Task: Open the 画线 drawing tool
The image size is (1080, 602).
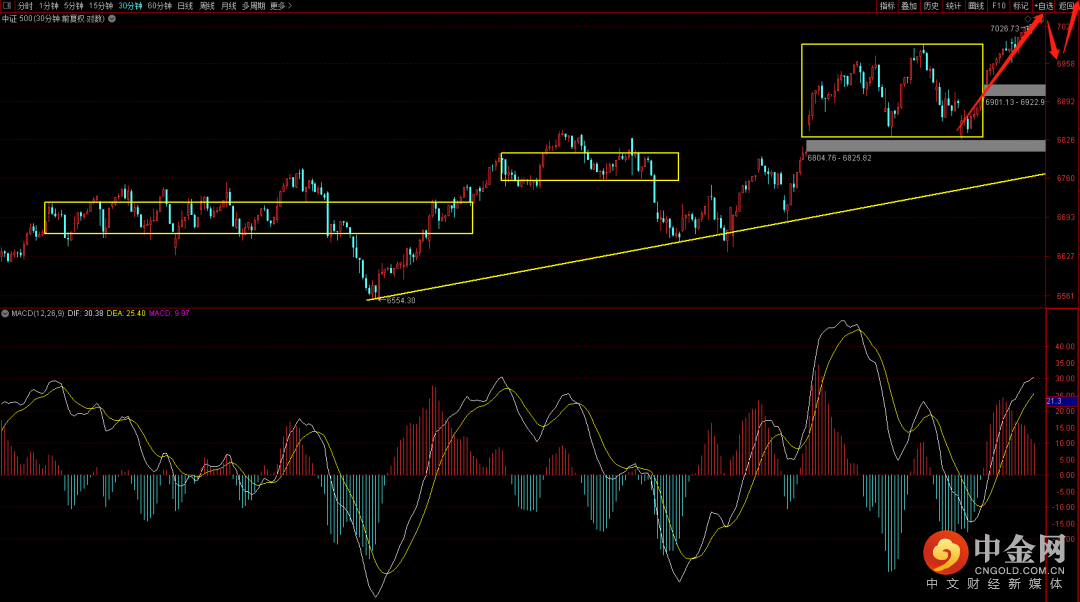Action: [976, 6]
